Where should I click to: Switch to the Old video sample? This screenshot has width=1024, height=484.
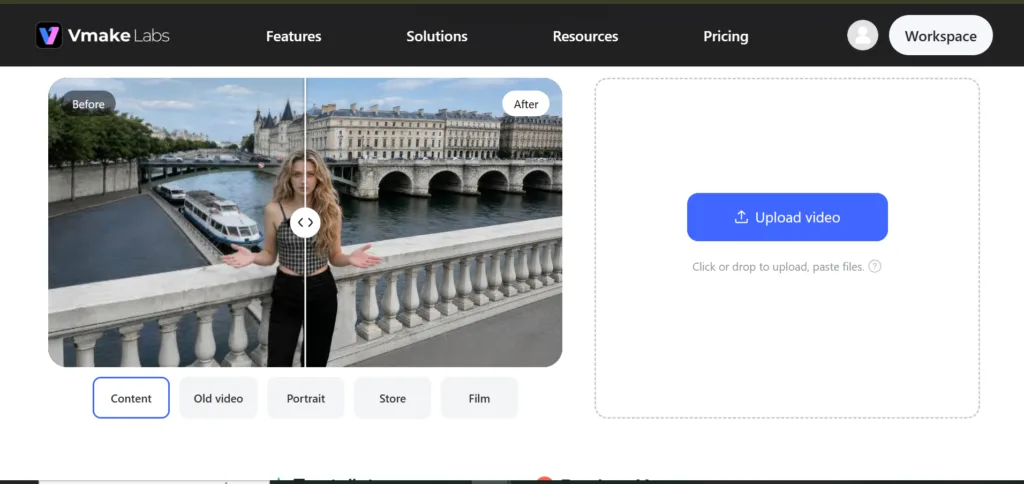pyautogui.click(x=218, y=398)
